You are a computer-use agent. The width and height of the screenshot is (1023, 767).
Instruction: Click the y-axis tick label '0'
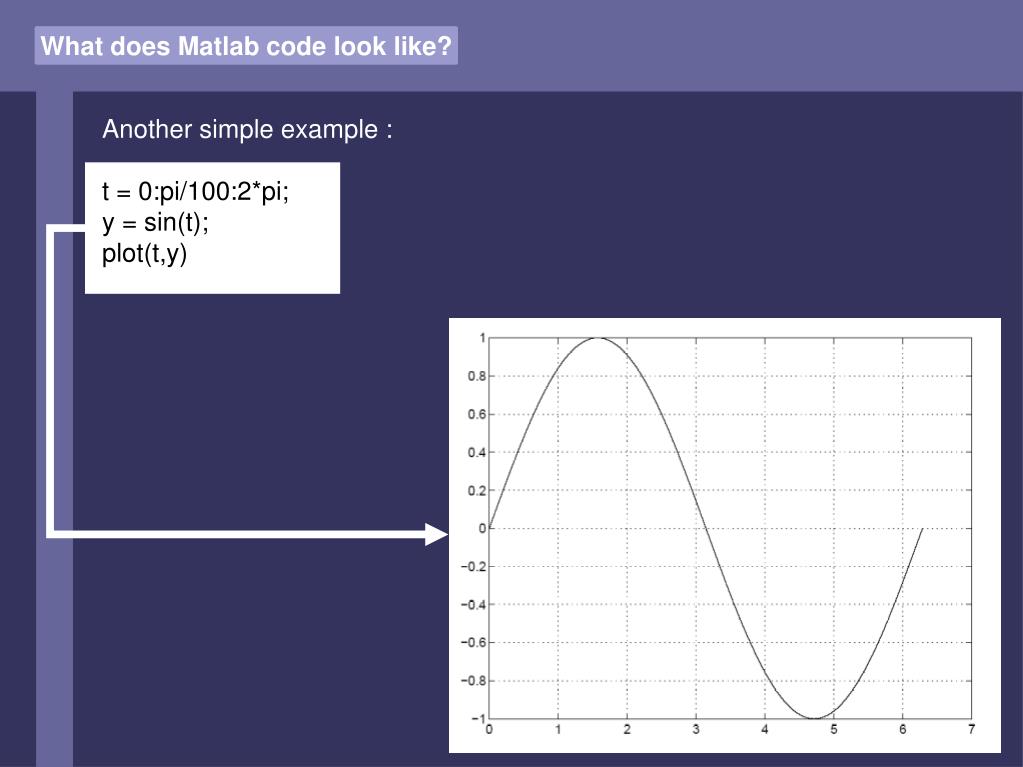(482, 528)
